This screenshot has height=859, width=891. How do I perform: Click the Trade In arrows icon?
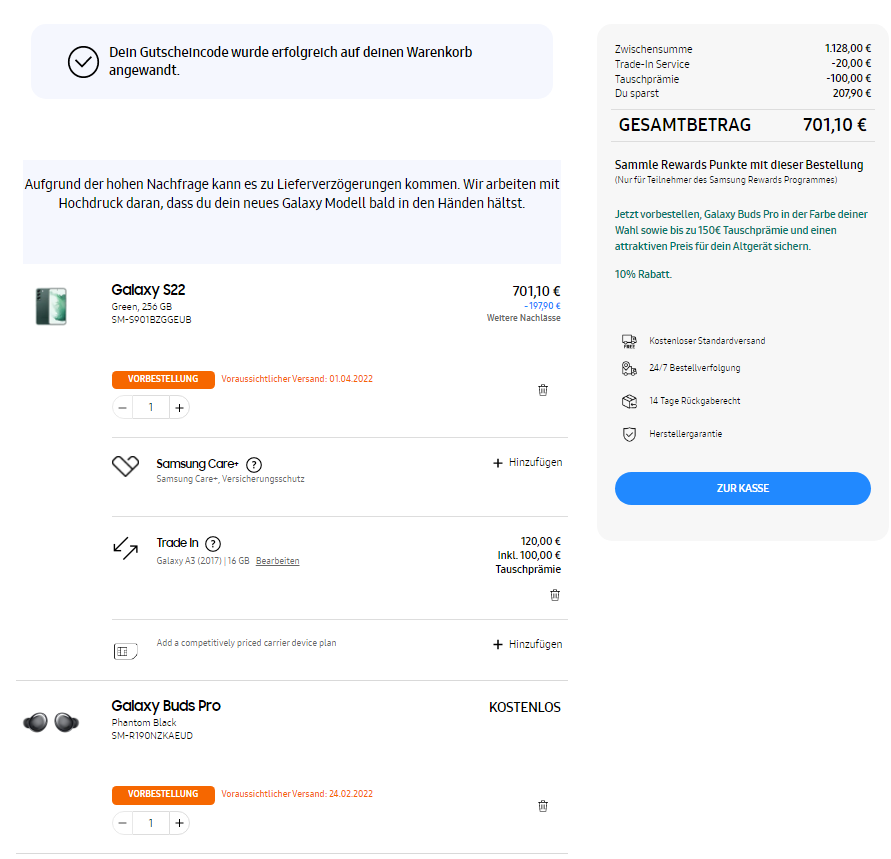pyautogui.click(x=126, y=548)
